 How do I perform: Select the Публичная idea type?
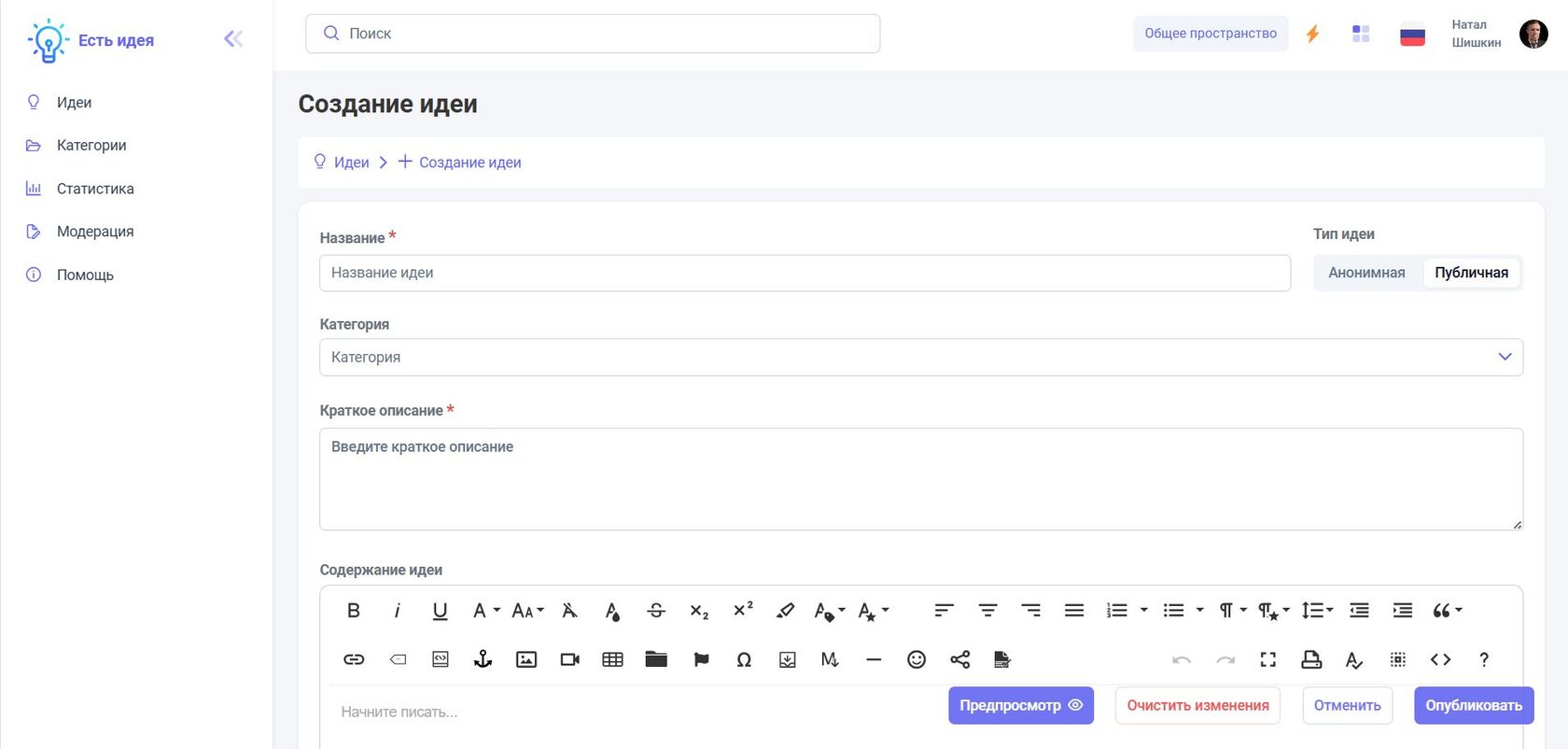[x=1472, y=273]
